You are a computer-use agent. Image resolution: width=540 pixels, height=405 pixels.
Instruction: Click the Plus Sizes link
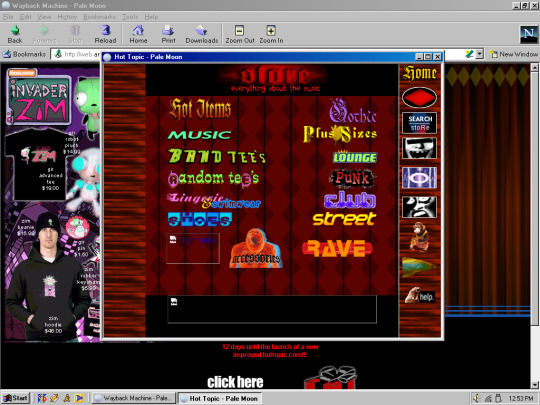pos(340,134)
